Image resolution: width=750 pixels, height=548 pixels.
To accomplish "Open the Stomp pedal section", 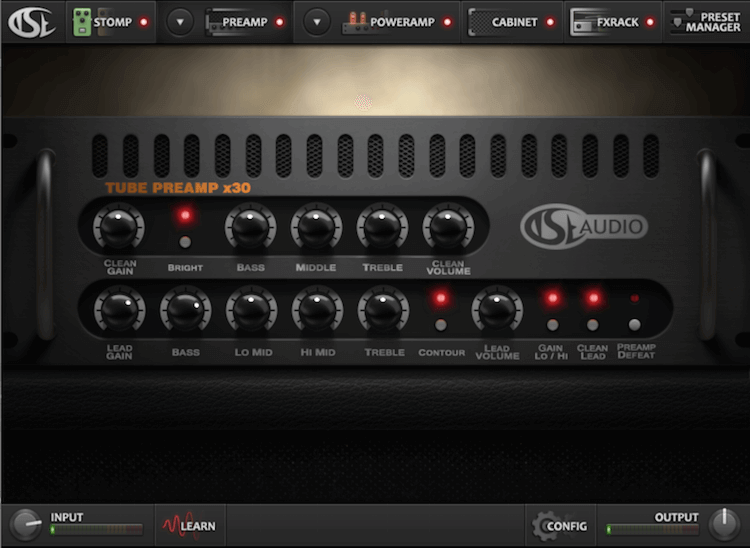I will point(112,22).
